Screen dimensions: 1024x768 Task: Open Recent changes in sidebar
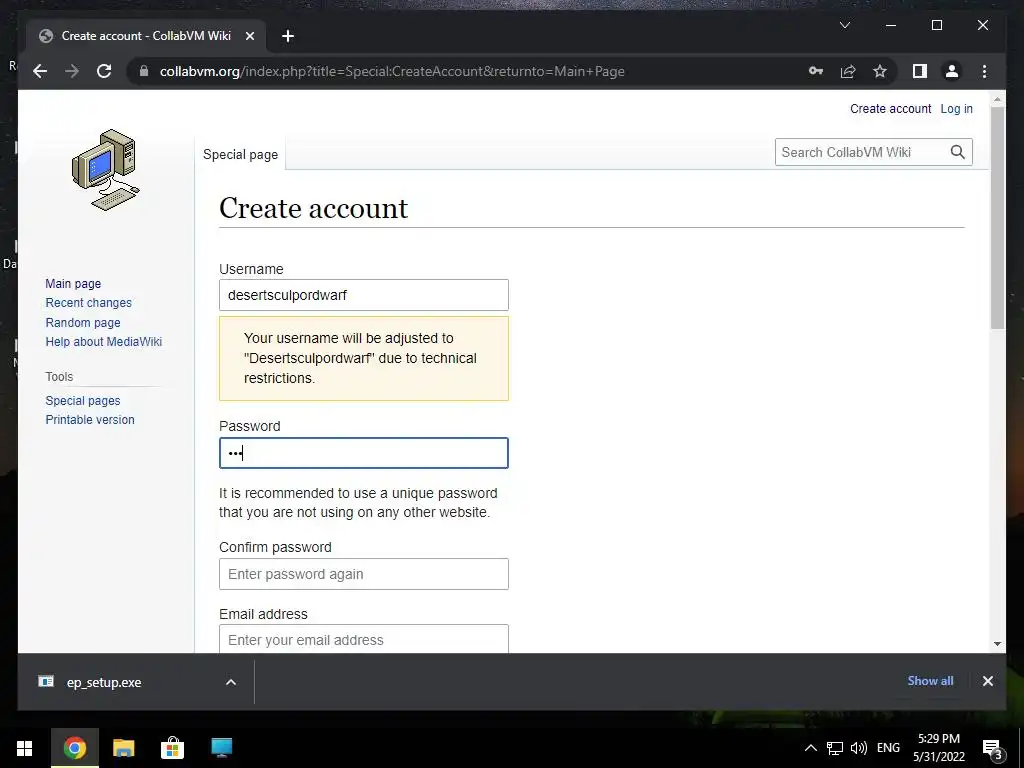pyautogui.click(x=88, y=303)
